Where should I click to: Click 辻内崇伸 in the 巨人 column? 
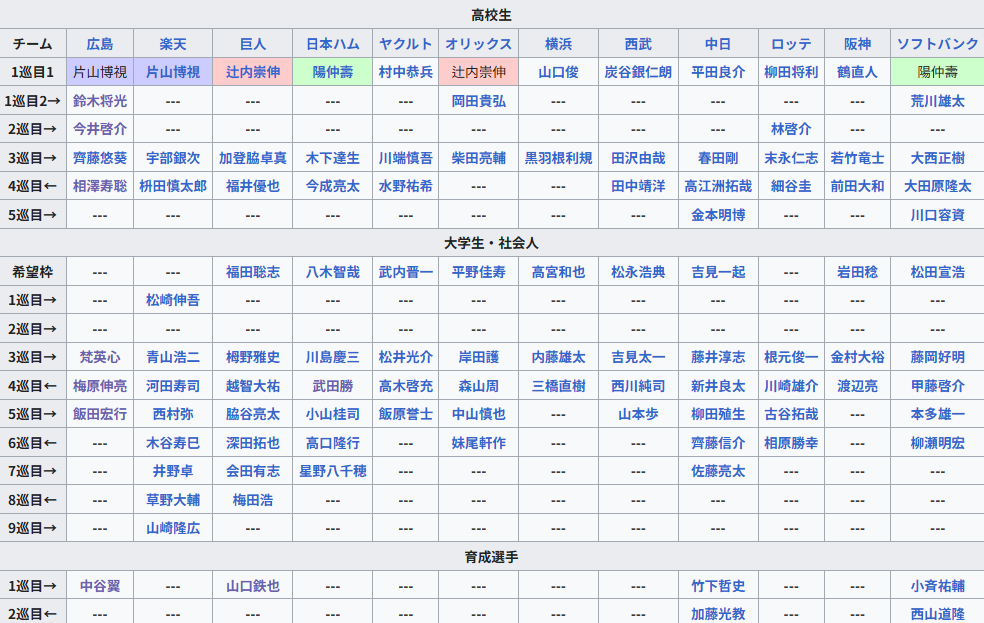click(252, 72)
